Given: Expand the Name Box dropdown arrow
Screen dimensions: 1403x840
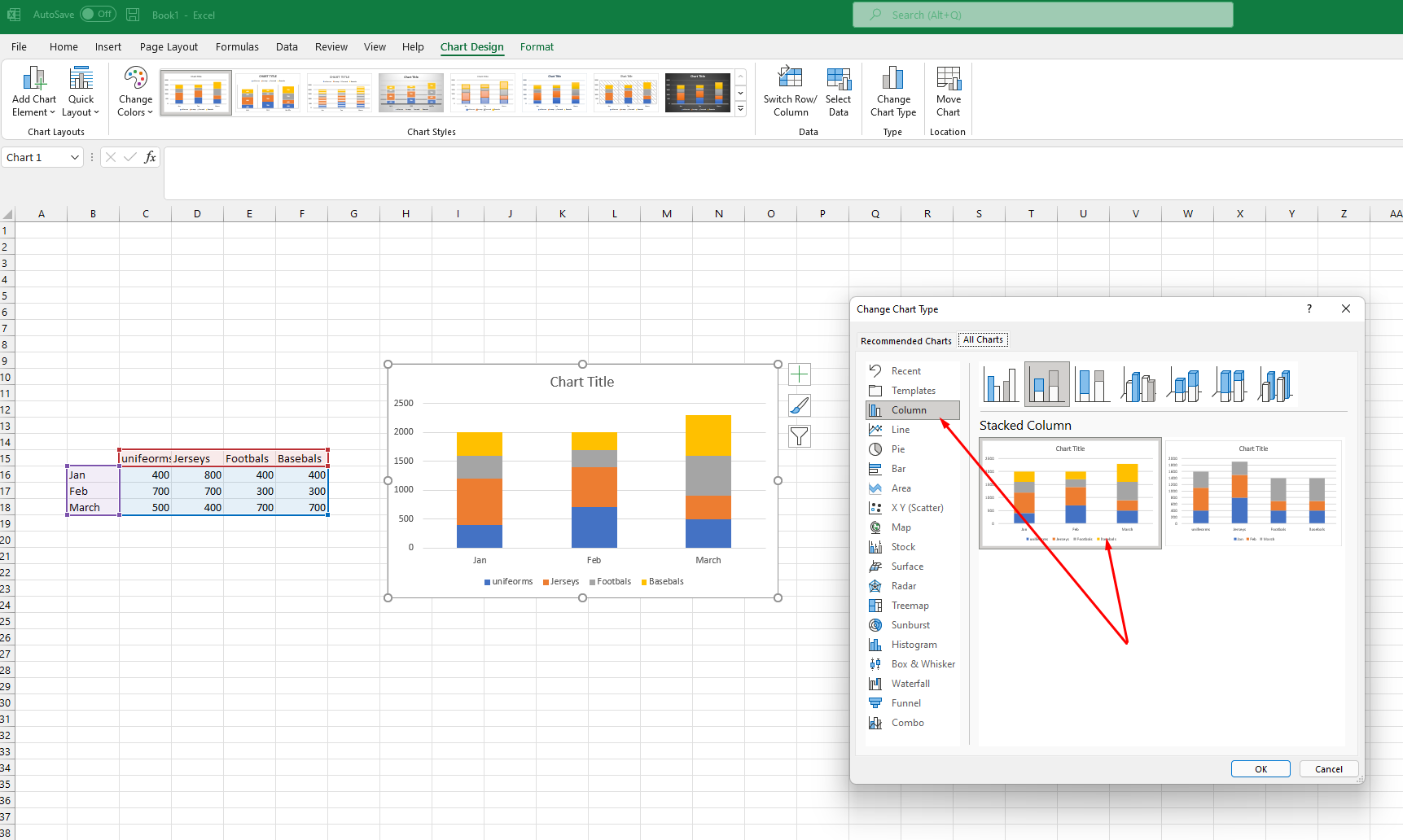Looking at the screenshot, I should click(75, 158).
